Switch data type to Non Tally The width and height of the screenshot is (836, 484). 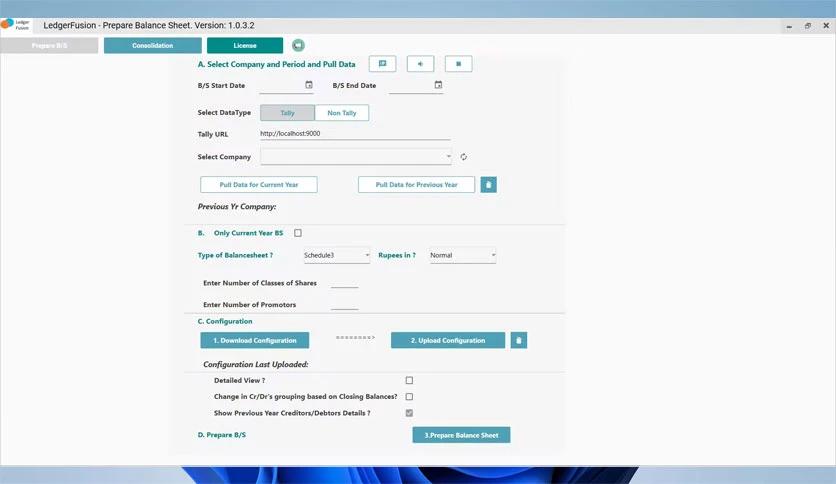(x=342, y=113)
